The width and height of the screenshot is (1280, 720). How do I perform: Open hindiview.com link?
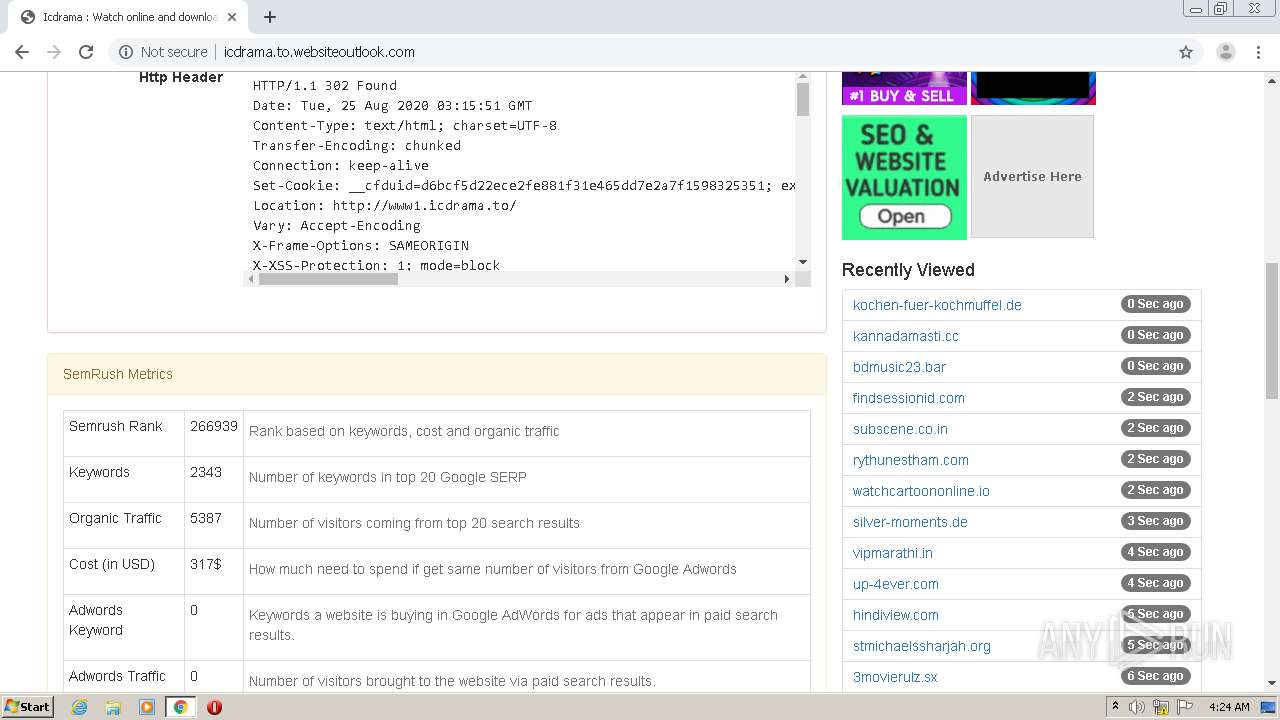(895, 615)
